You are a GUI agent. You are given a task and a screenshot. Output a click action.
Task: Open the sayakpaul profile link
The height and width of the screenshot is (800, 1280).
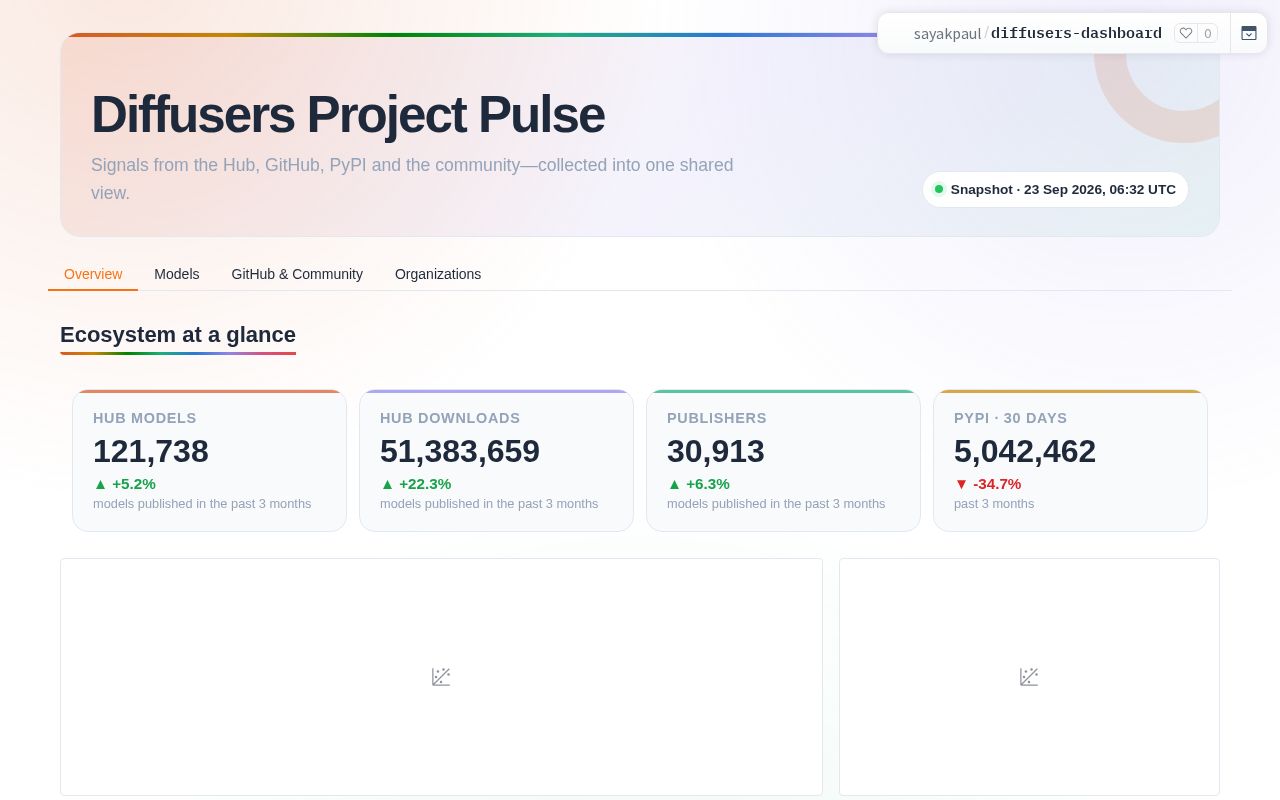(947, 34)
